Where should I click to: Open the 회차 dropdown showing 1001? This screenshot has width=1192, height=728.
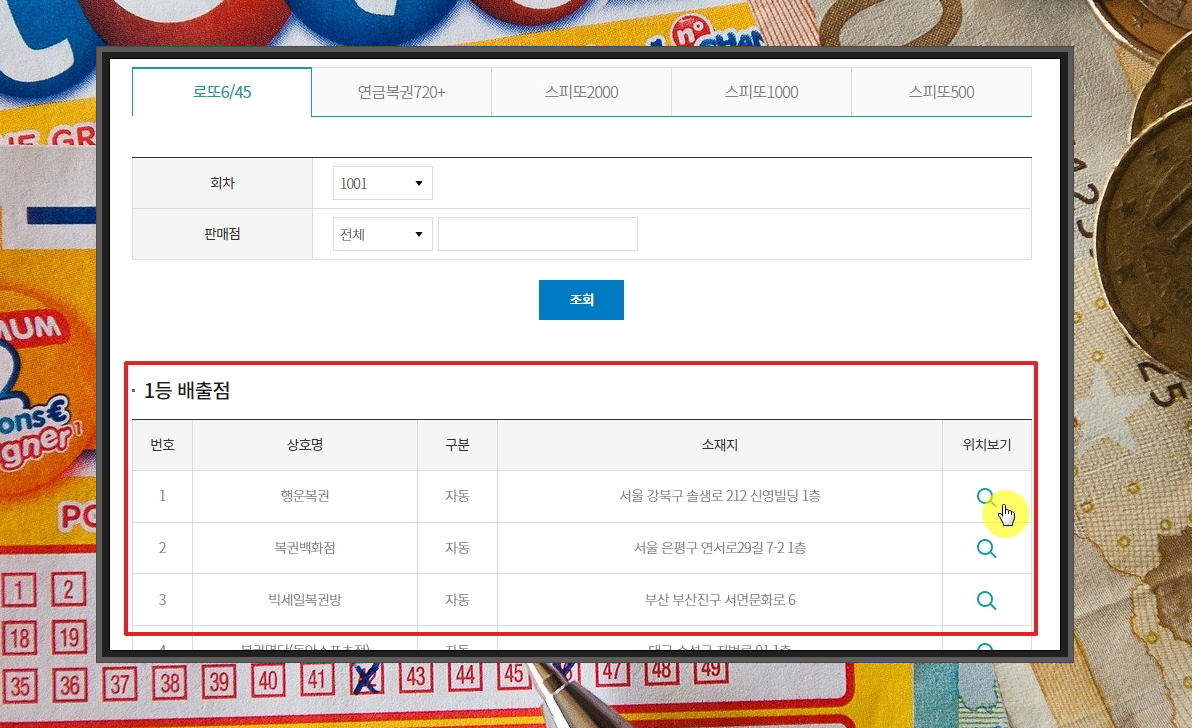(382, 183)
